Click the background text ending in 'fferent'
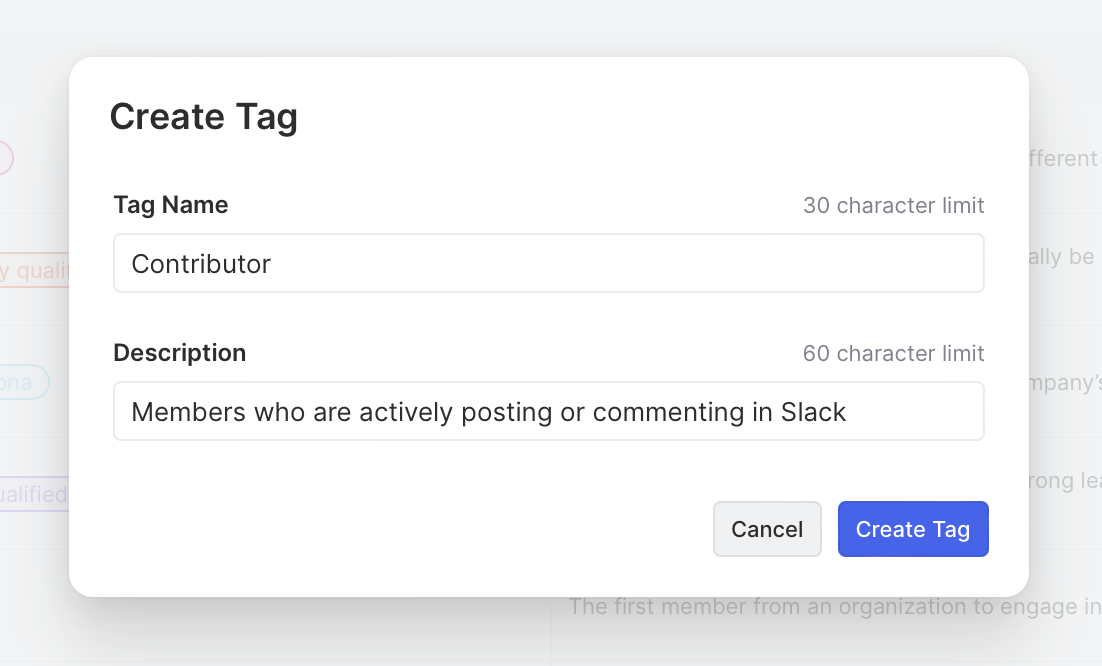The image size is (1102, 666). coord(1064,158)
